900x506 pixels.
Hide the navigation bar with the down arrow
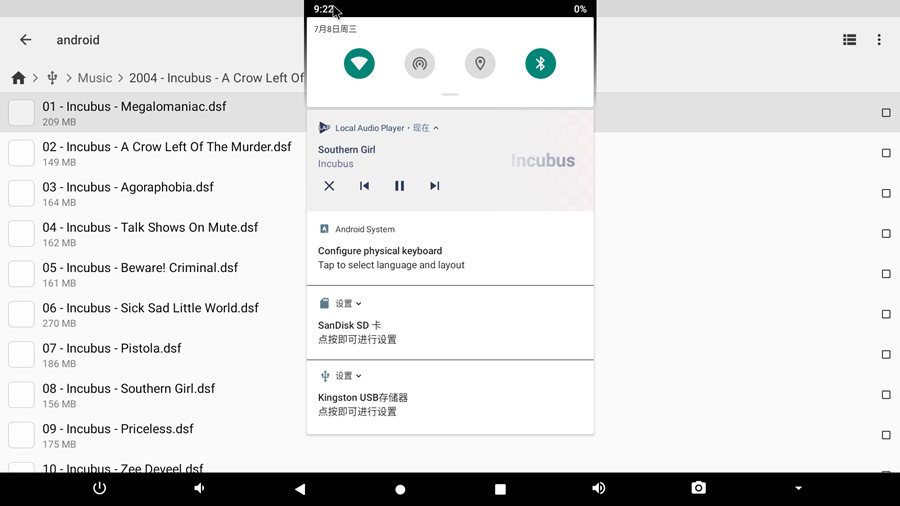click(x=798, y=488)
